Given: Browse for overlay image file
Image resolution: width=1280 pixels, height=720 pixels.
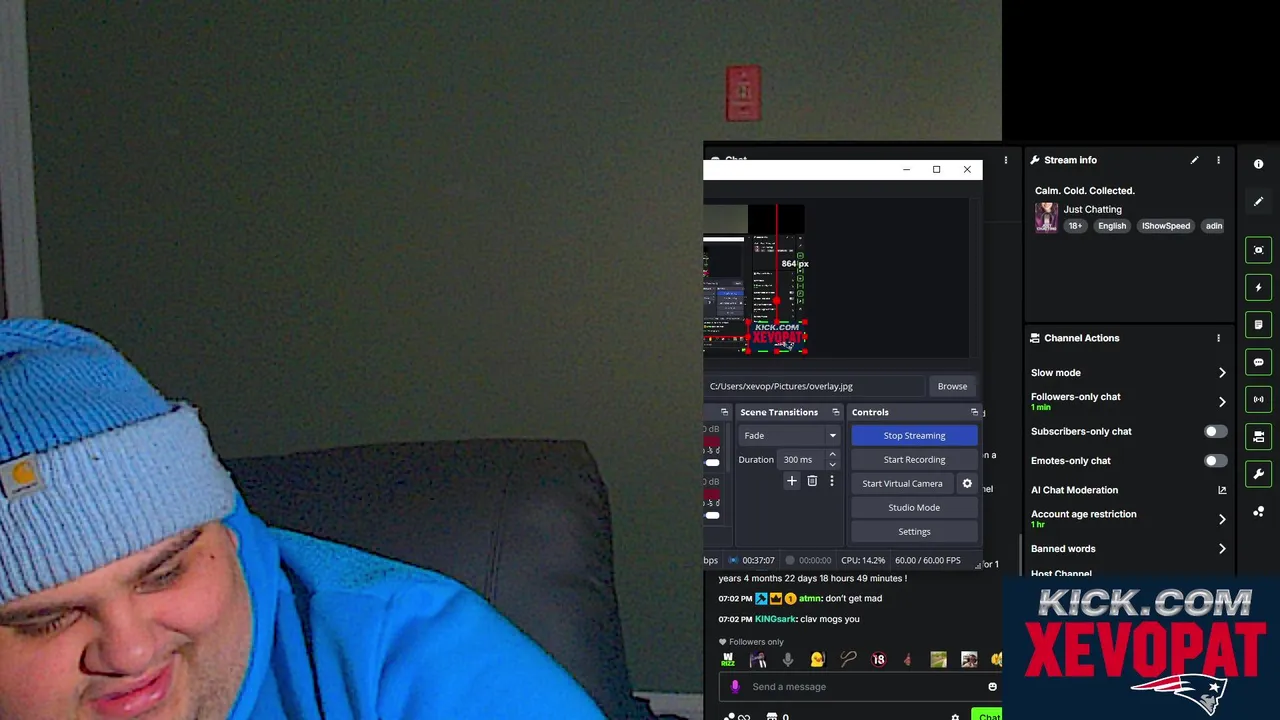Looking at the screenshot, I should 952,387.
